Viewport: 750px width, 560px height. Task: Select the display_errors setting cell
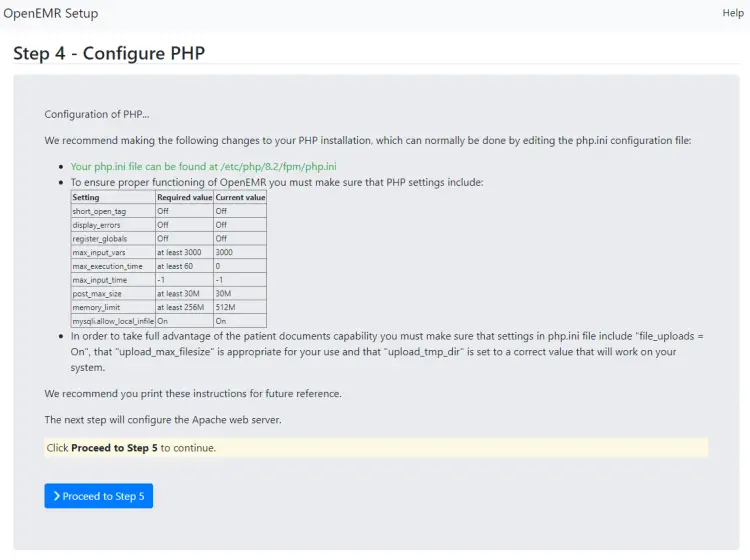coord(97,225)
